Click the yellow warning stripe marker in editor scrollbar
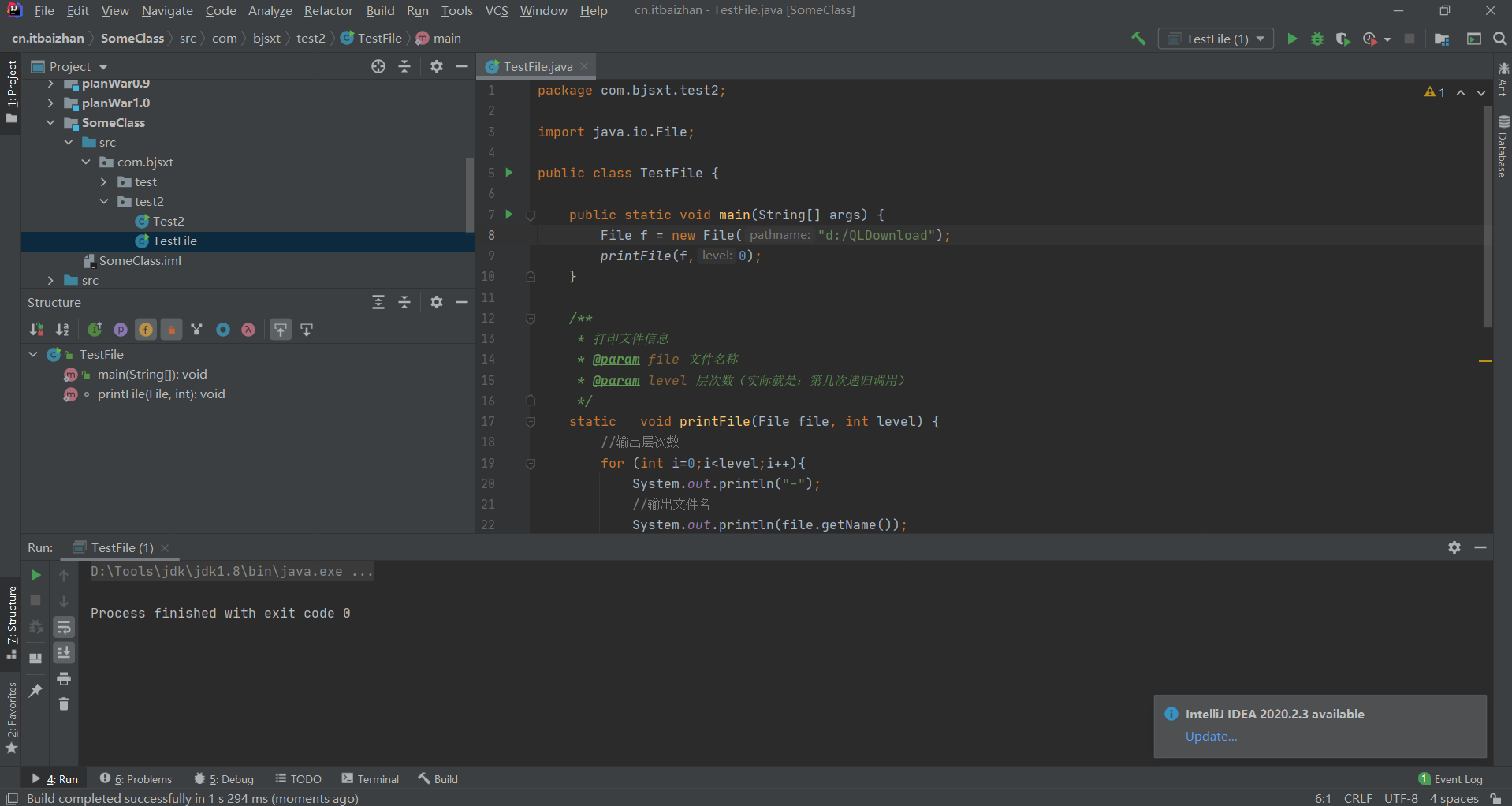Viewport: 1512px width, 806px height. 1485,360
